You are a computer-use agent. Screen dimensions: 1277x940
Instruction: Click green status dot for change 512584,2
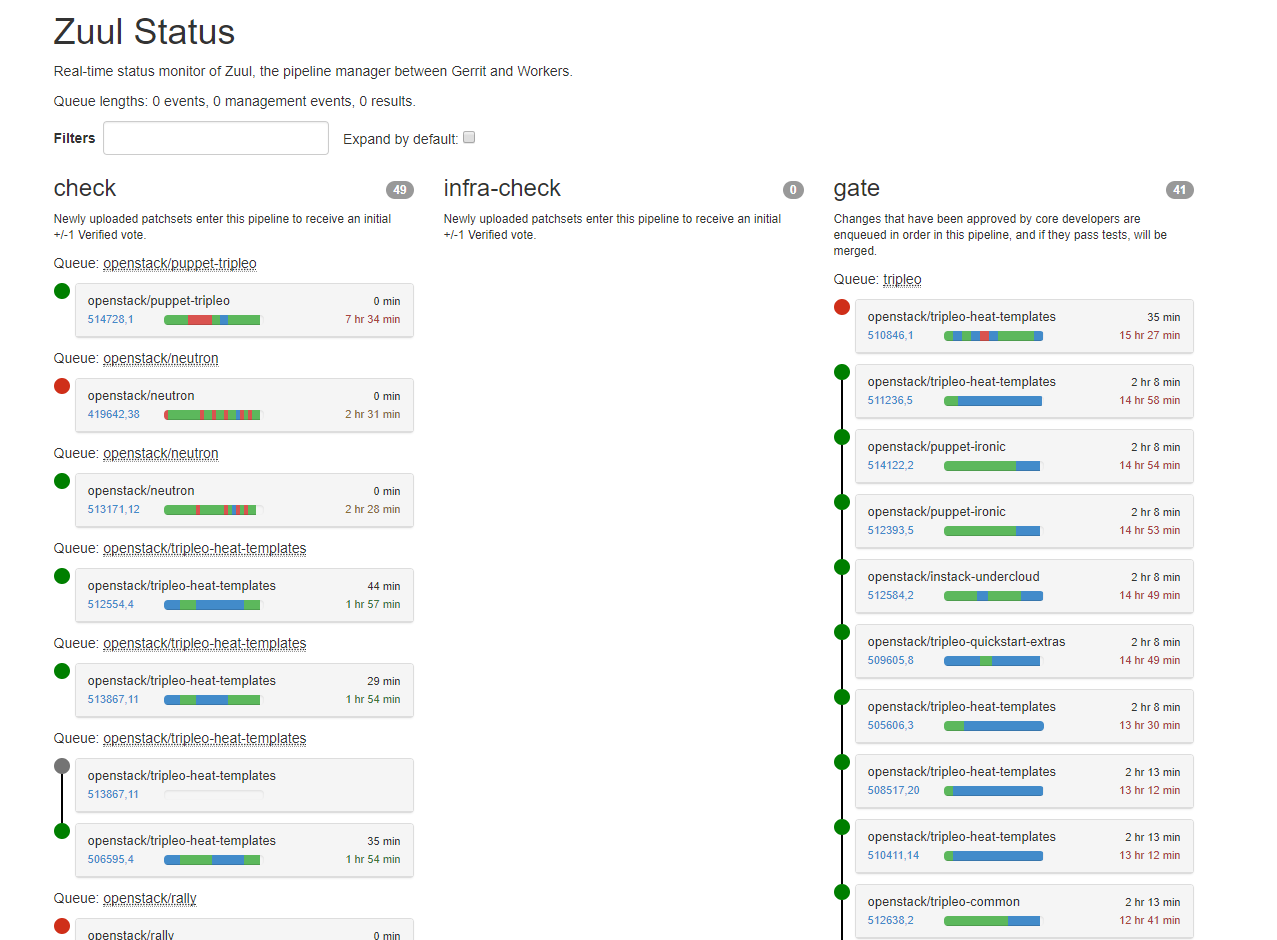(x=842, y=567)
